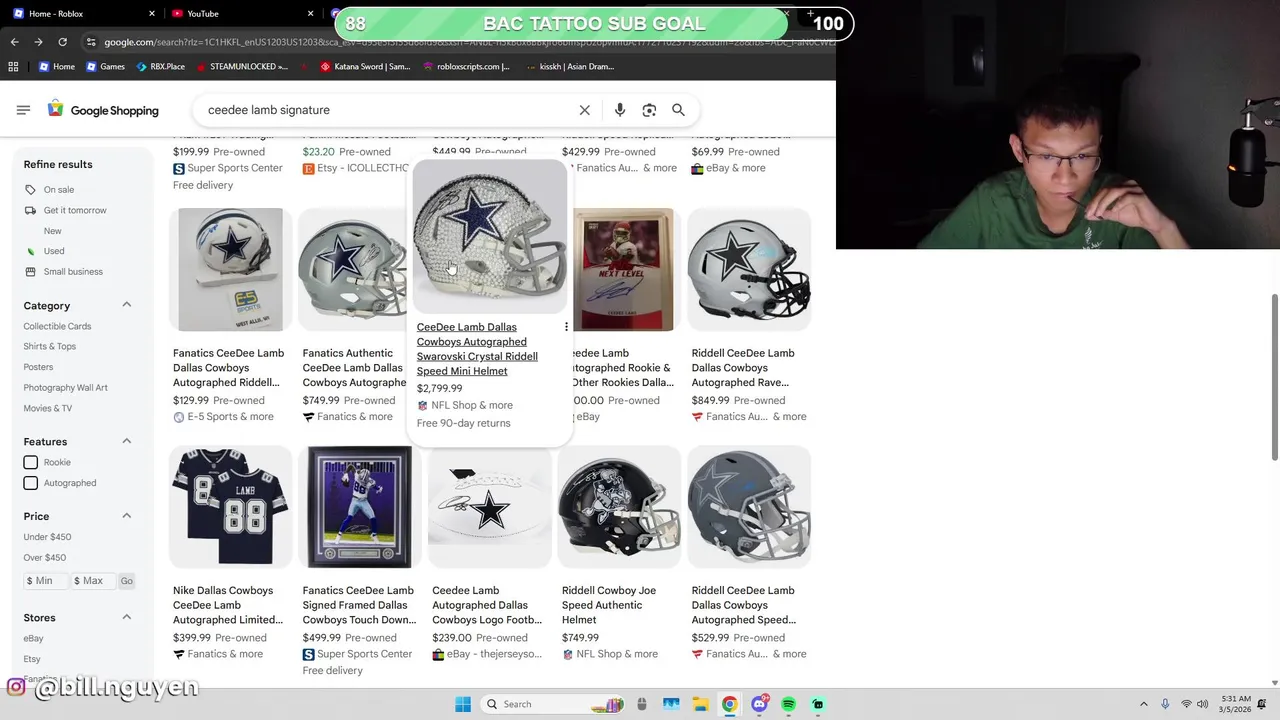
Task: Open the STEAMUNLOCKED bookmark
Action: (x=242, y=67)
